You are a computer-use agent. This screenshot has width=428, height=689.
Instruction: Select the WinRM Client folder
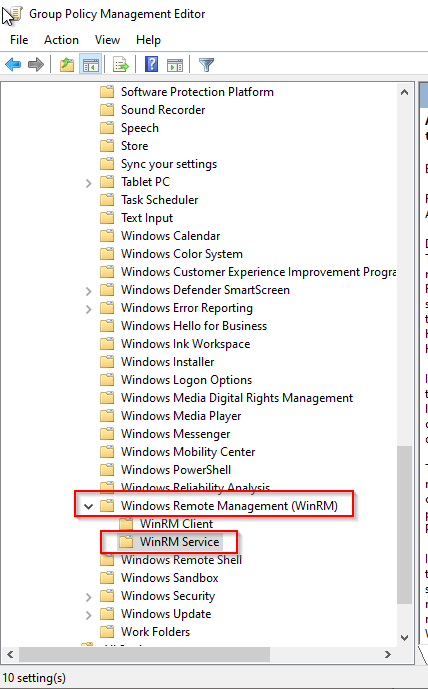pyautogui.click(x=176, y=524)
